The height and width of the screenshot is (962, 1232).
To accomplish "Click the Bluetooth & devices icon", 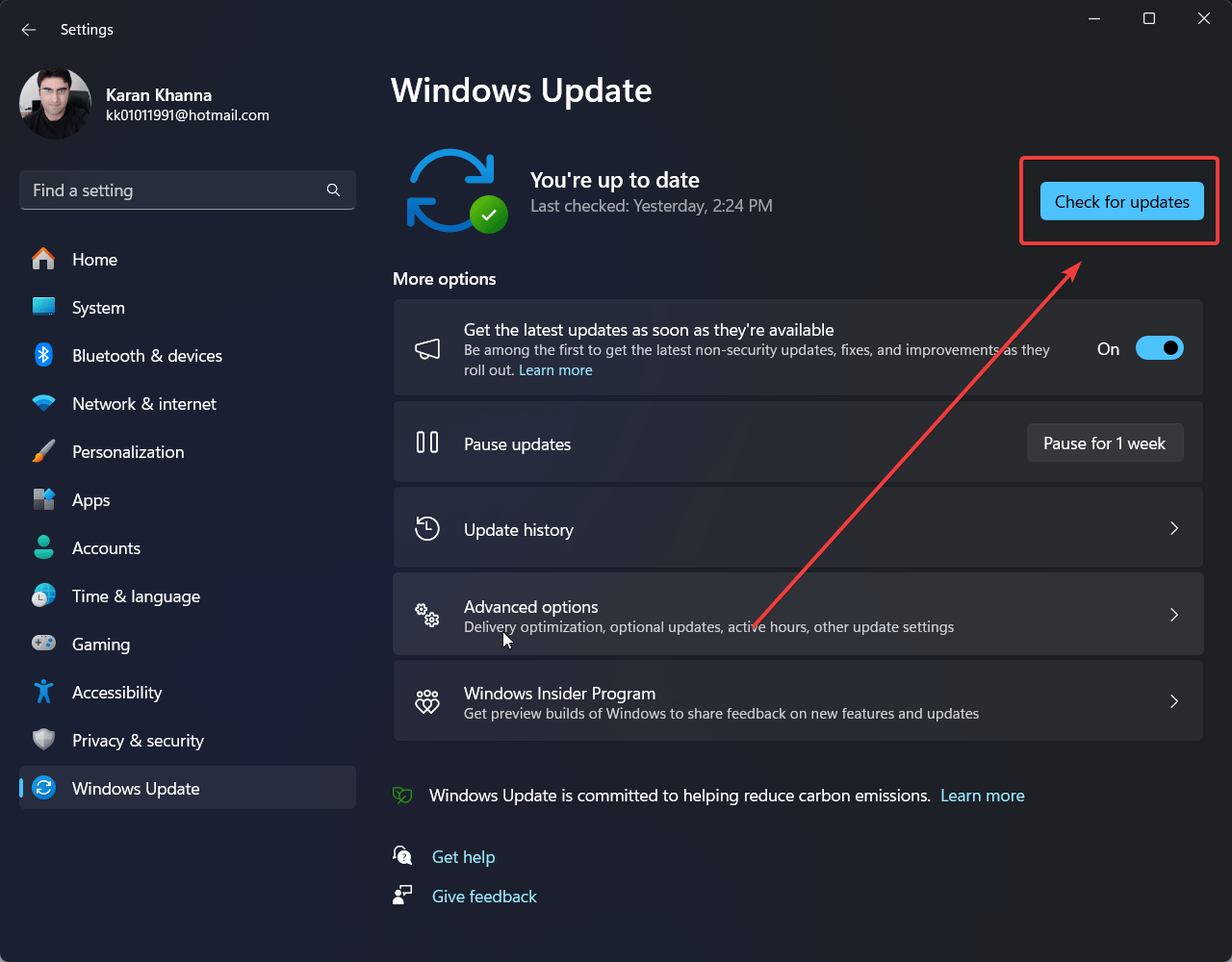I will 43,355.
